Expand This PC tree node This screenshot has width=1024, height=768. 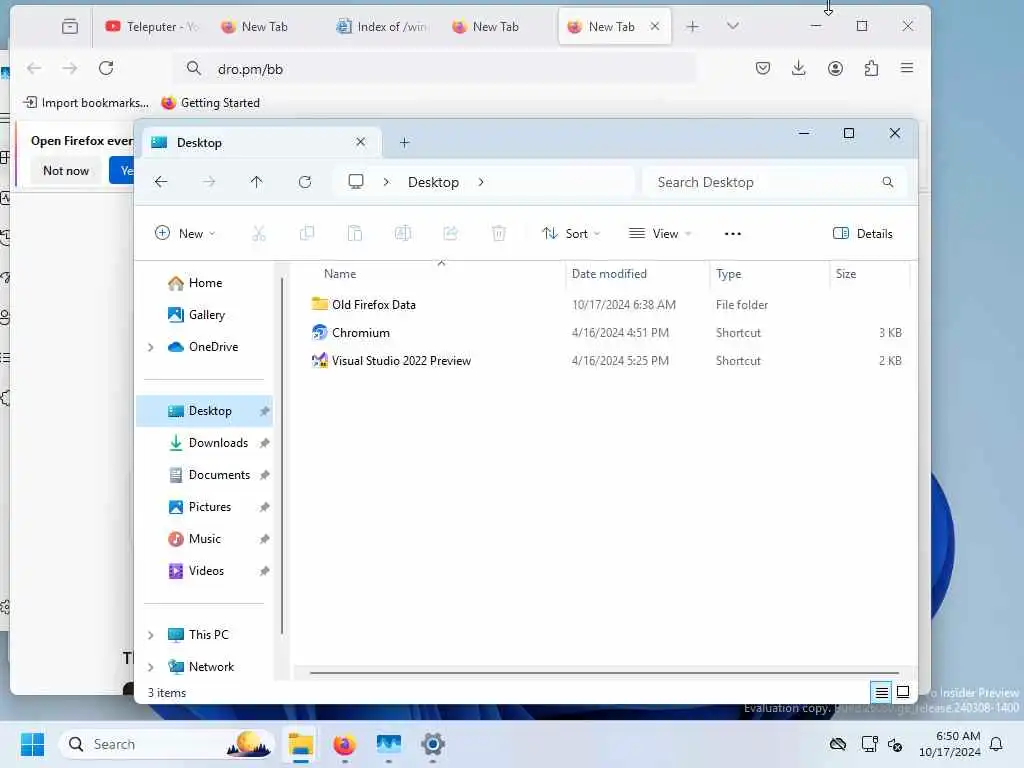pos(151,635)
